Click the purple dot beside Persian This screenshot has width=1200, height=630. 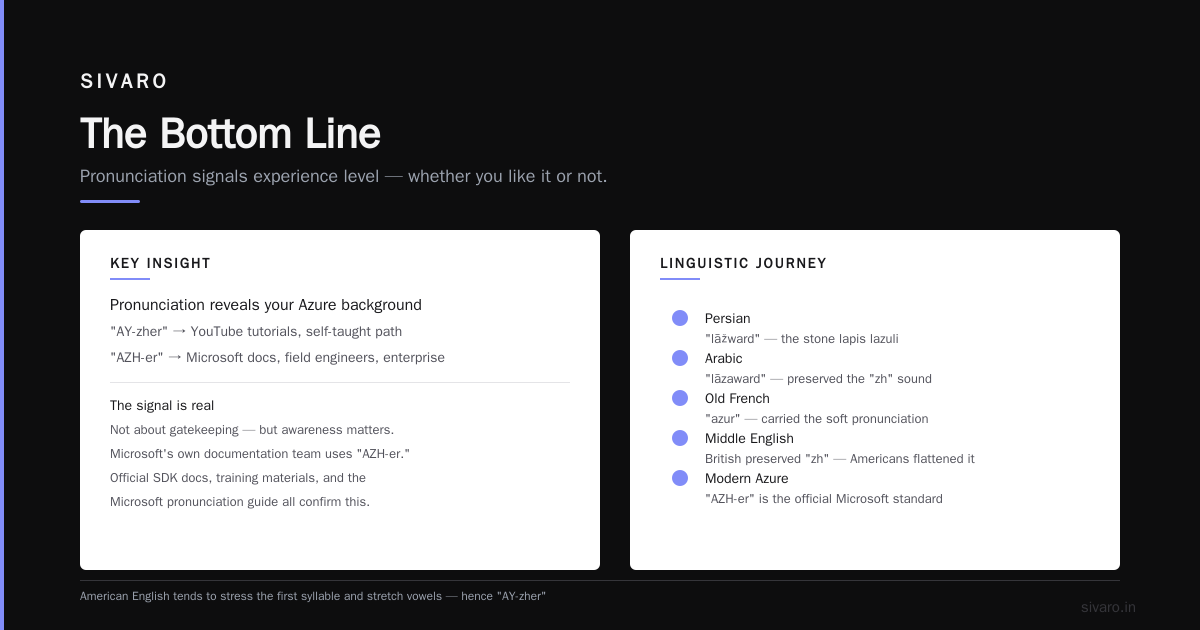[680, 318]
